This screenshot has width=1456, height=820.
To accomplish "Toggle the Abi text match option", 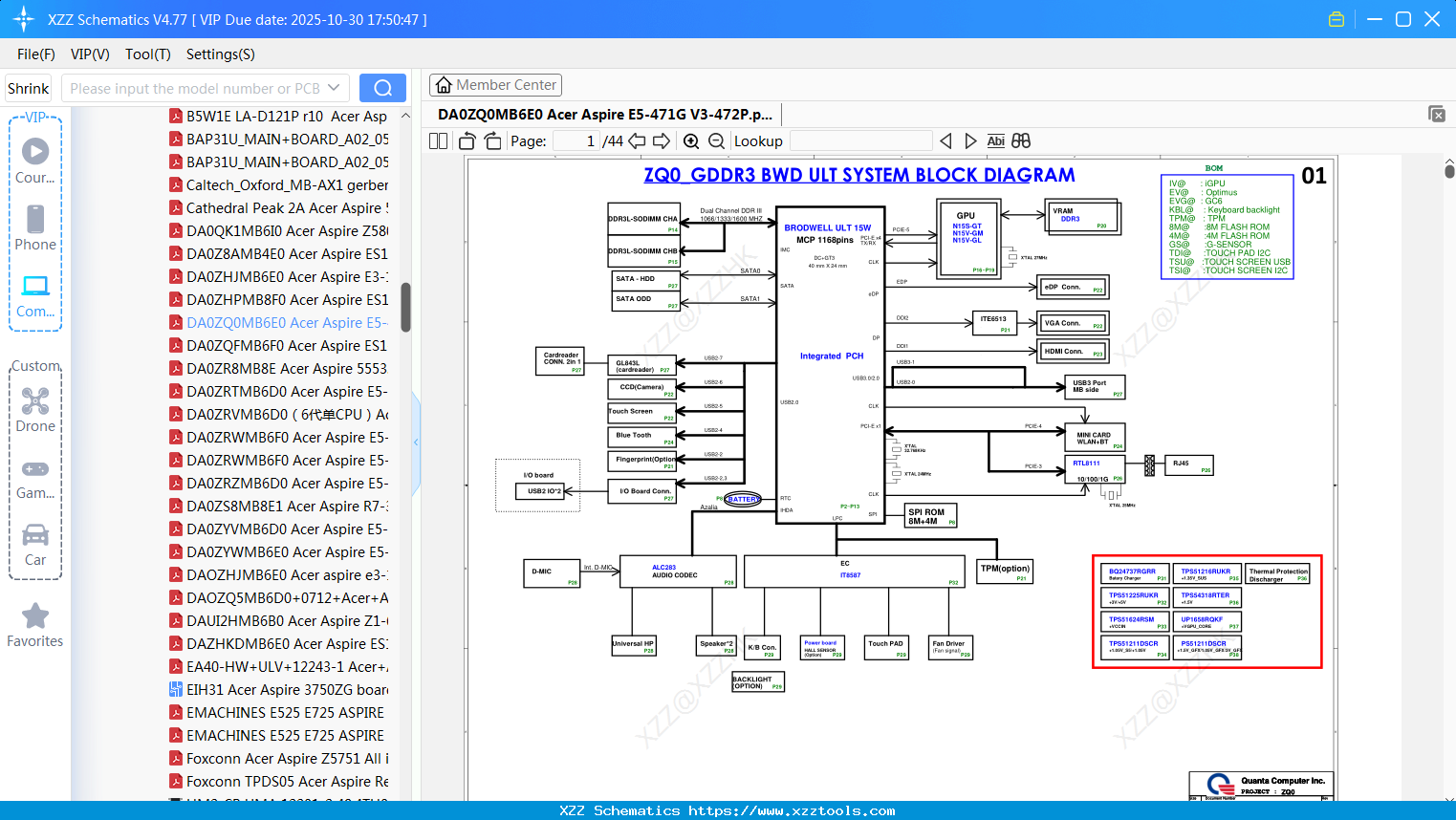I will (995, 140).
